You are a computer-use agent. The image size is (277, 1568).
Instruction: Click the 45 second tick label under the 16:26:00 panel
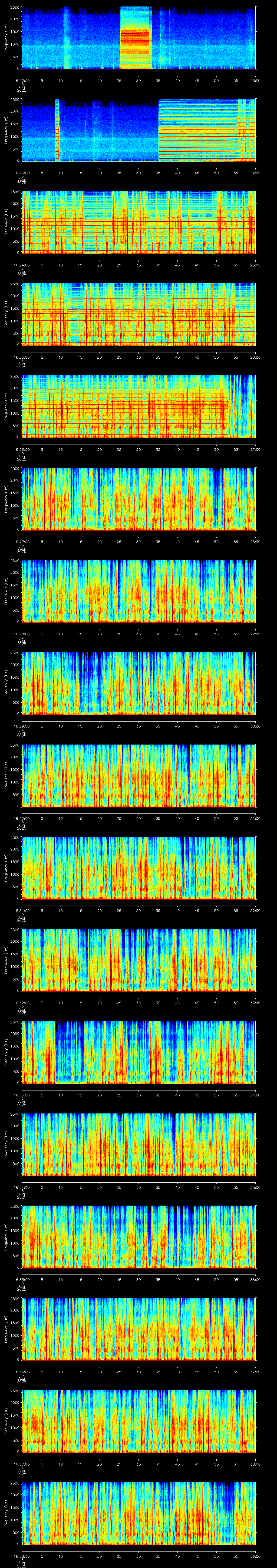tap(197, 449)
